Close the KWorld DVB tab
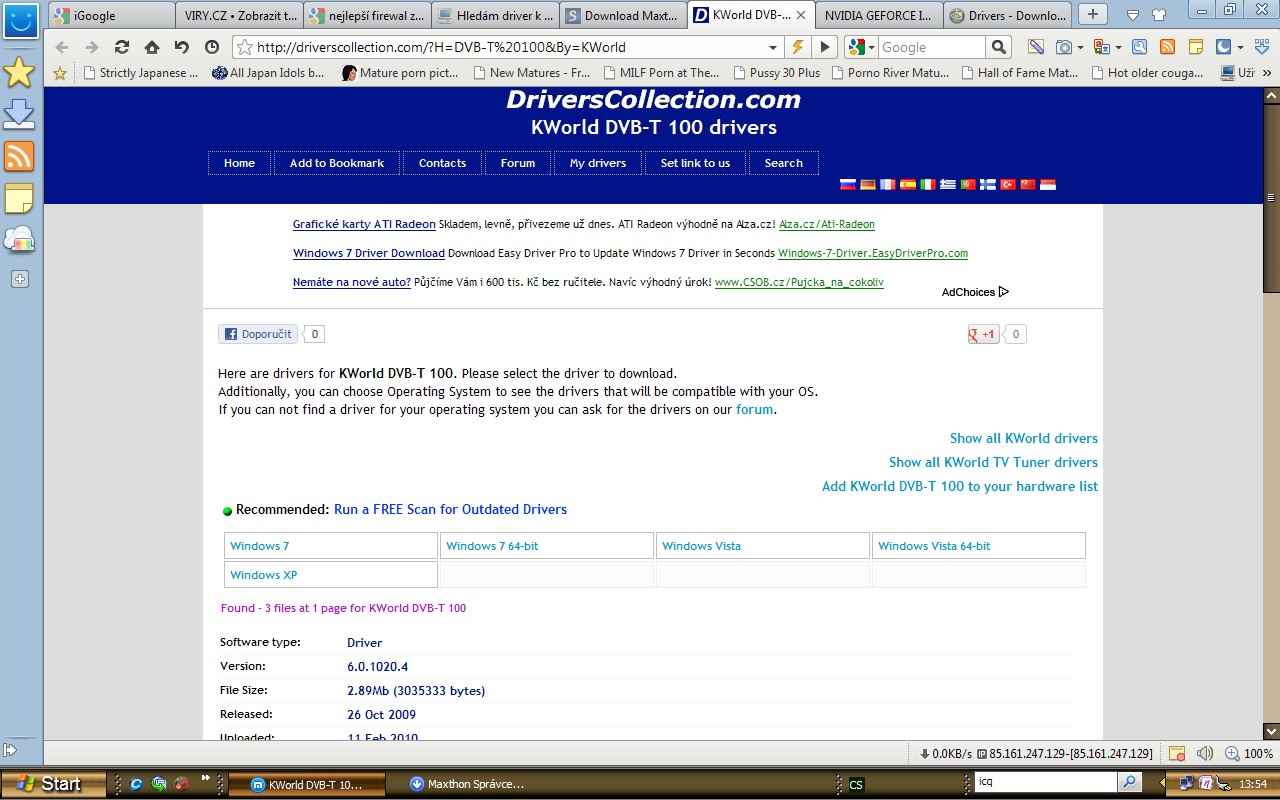 tap(801, 15)
